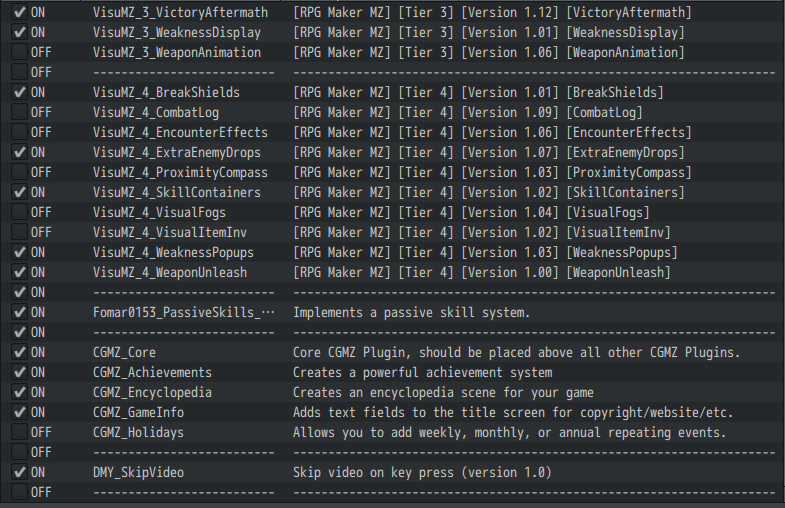Image resolution: width=785 pixels, height=508 pixels.
Task: Select the VisuMZ_4_CombatLog plugin name
Action: tap(156, 113)
